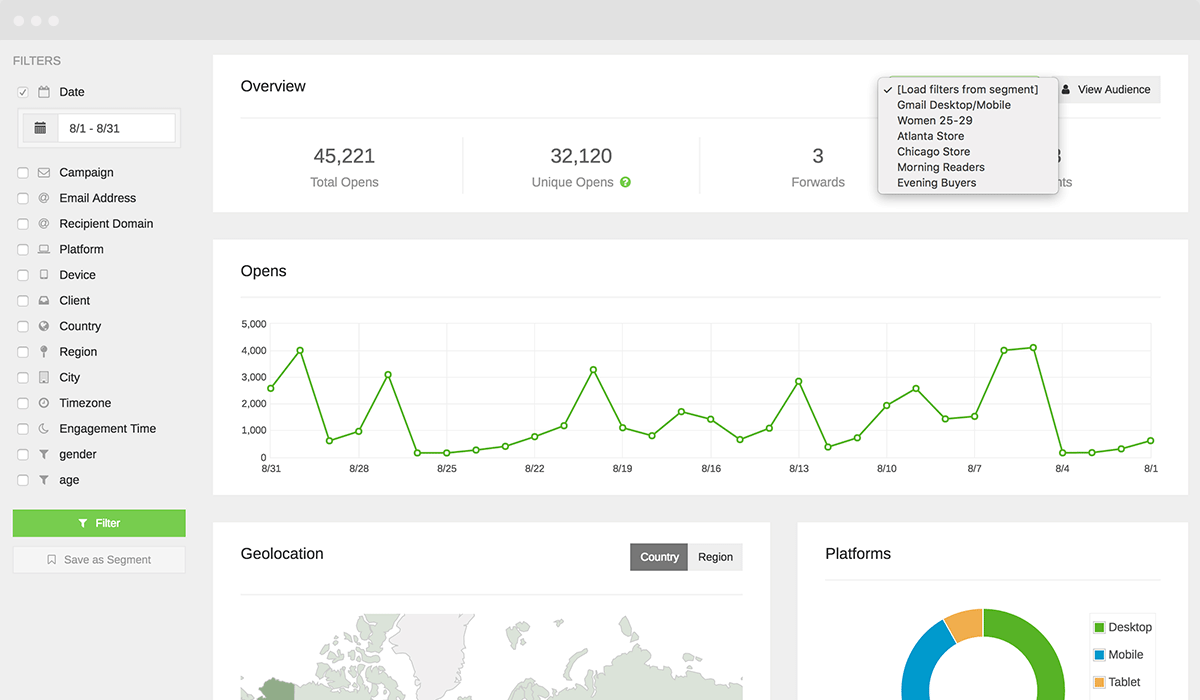
Task: Click the clock icon next to Timezone
Action: click(x=44, y=403)
